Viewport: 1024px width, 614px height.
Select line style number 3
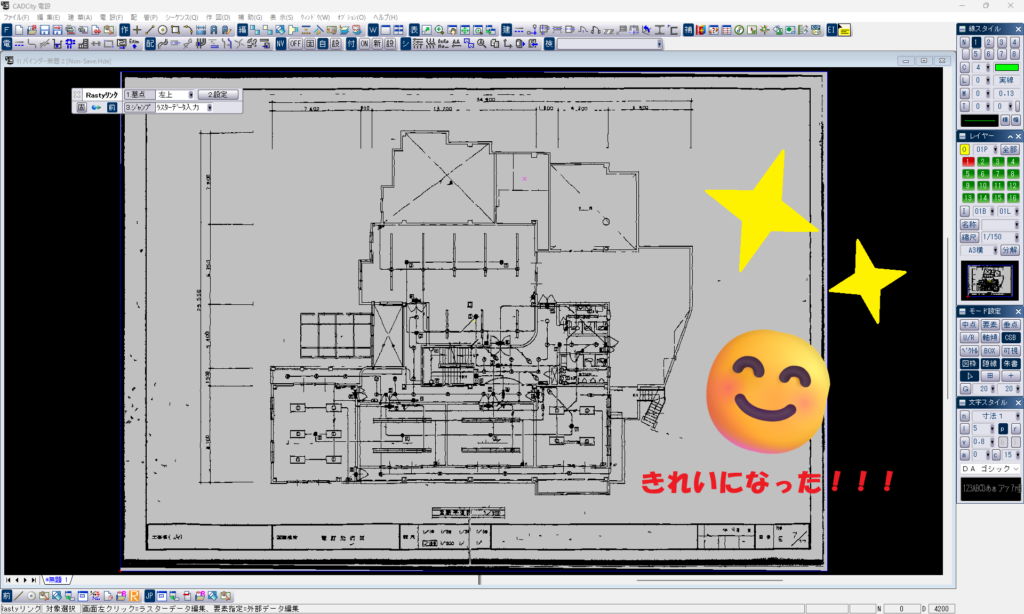coord(1002,42)
